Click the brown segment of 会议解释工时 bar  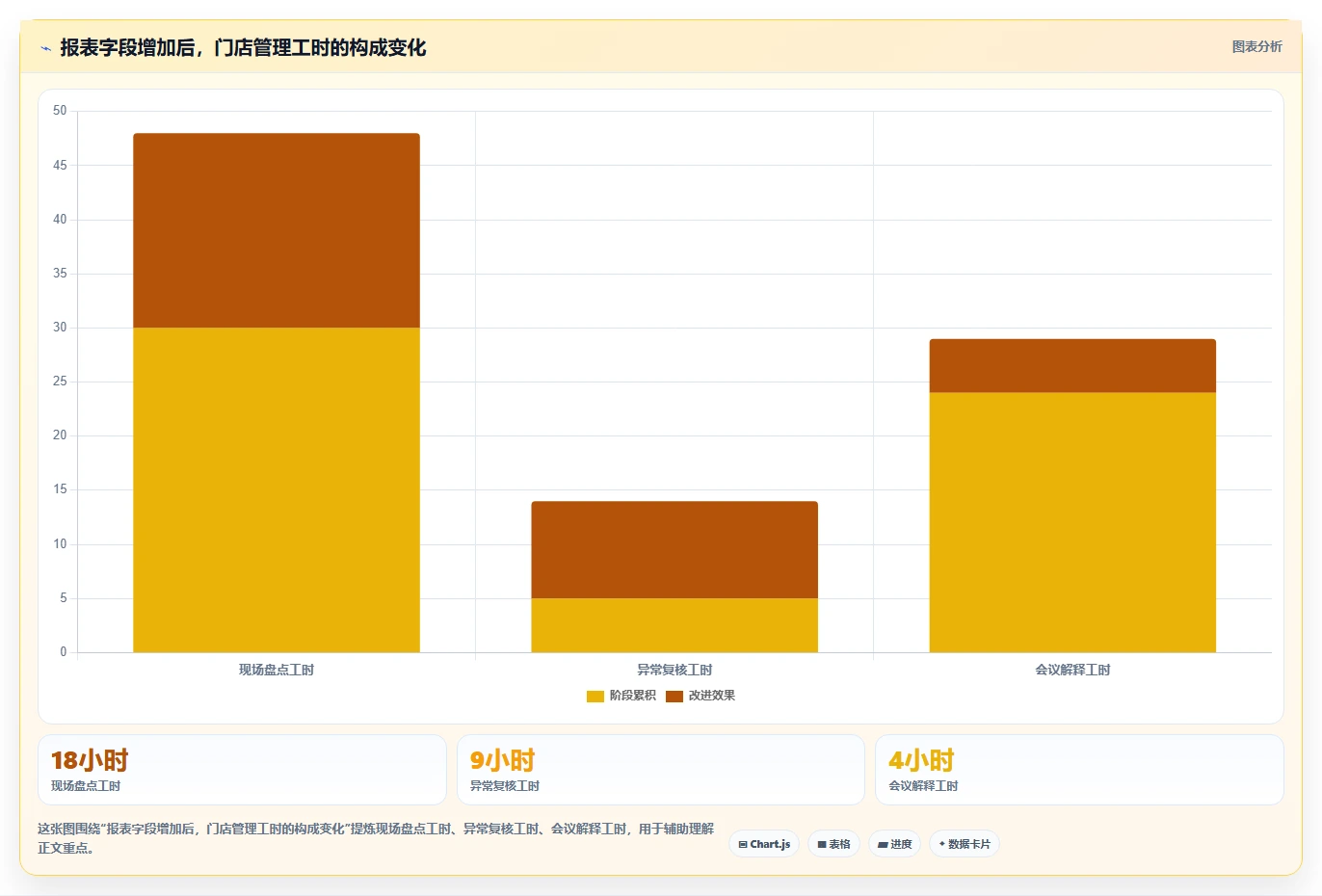[x=1072, y=366]
